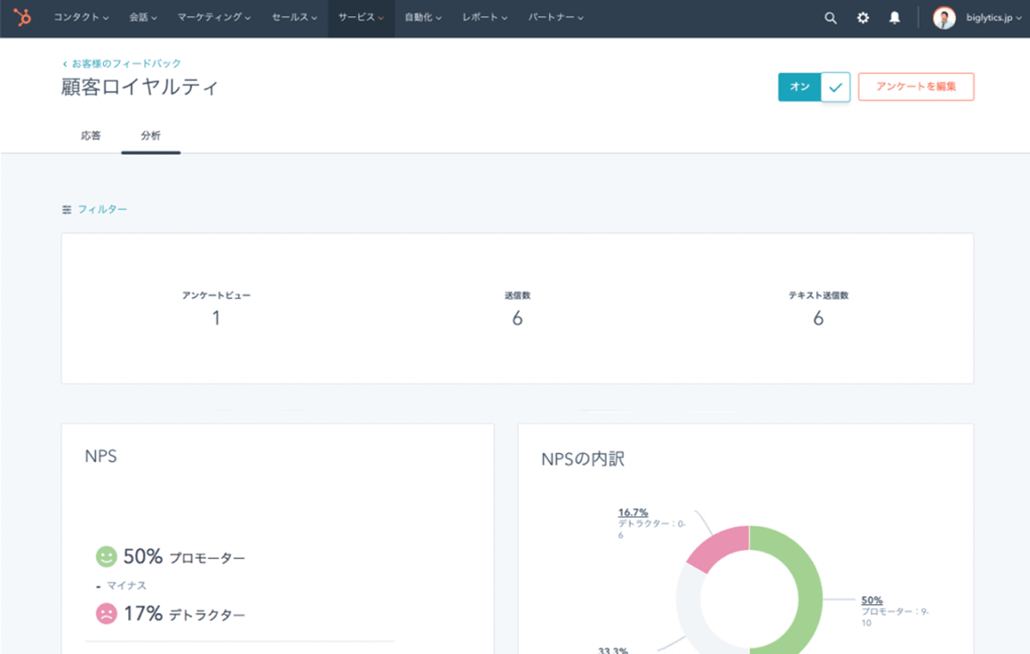
Task: Click the green promoter smiley face
Action: (106, 556)
